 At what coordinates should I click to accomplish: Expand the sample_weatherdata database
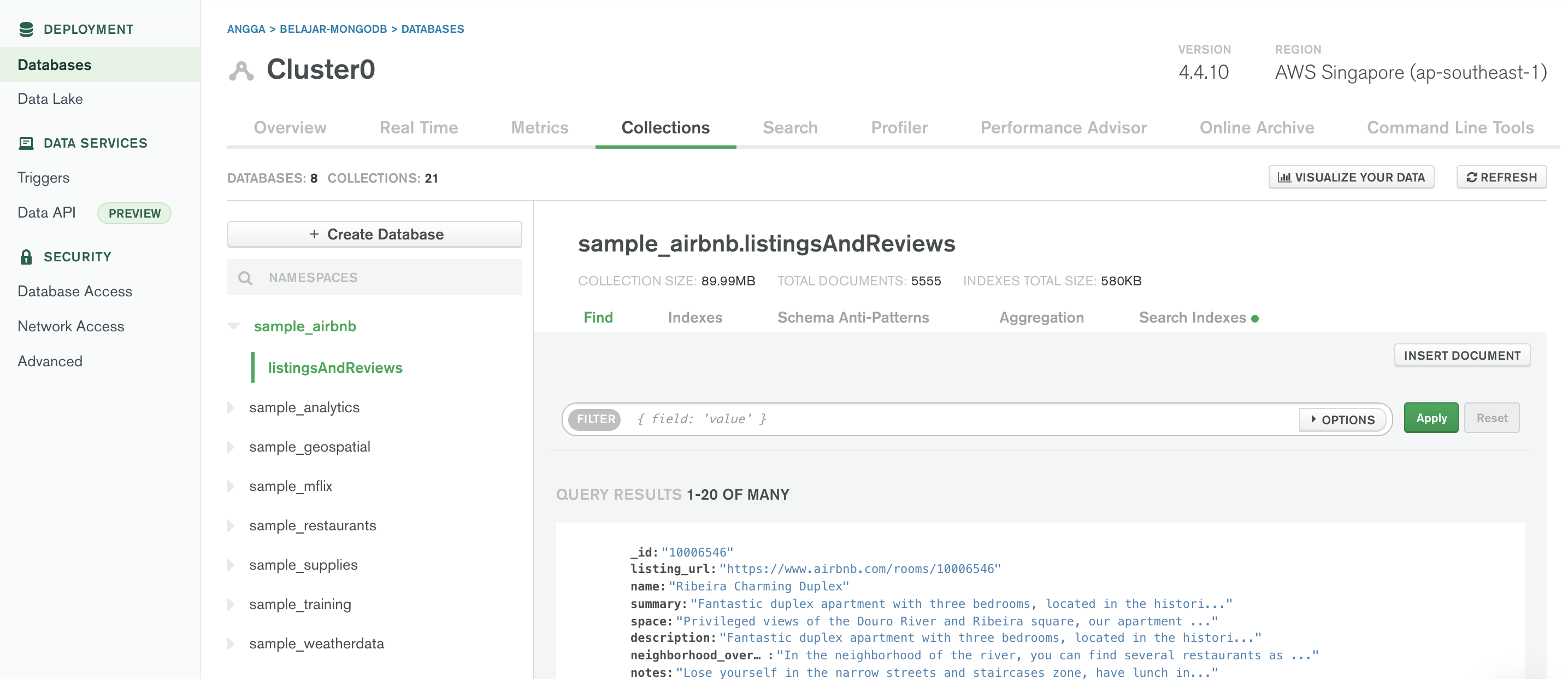[x=231, y=643]
